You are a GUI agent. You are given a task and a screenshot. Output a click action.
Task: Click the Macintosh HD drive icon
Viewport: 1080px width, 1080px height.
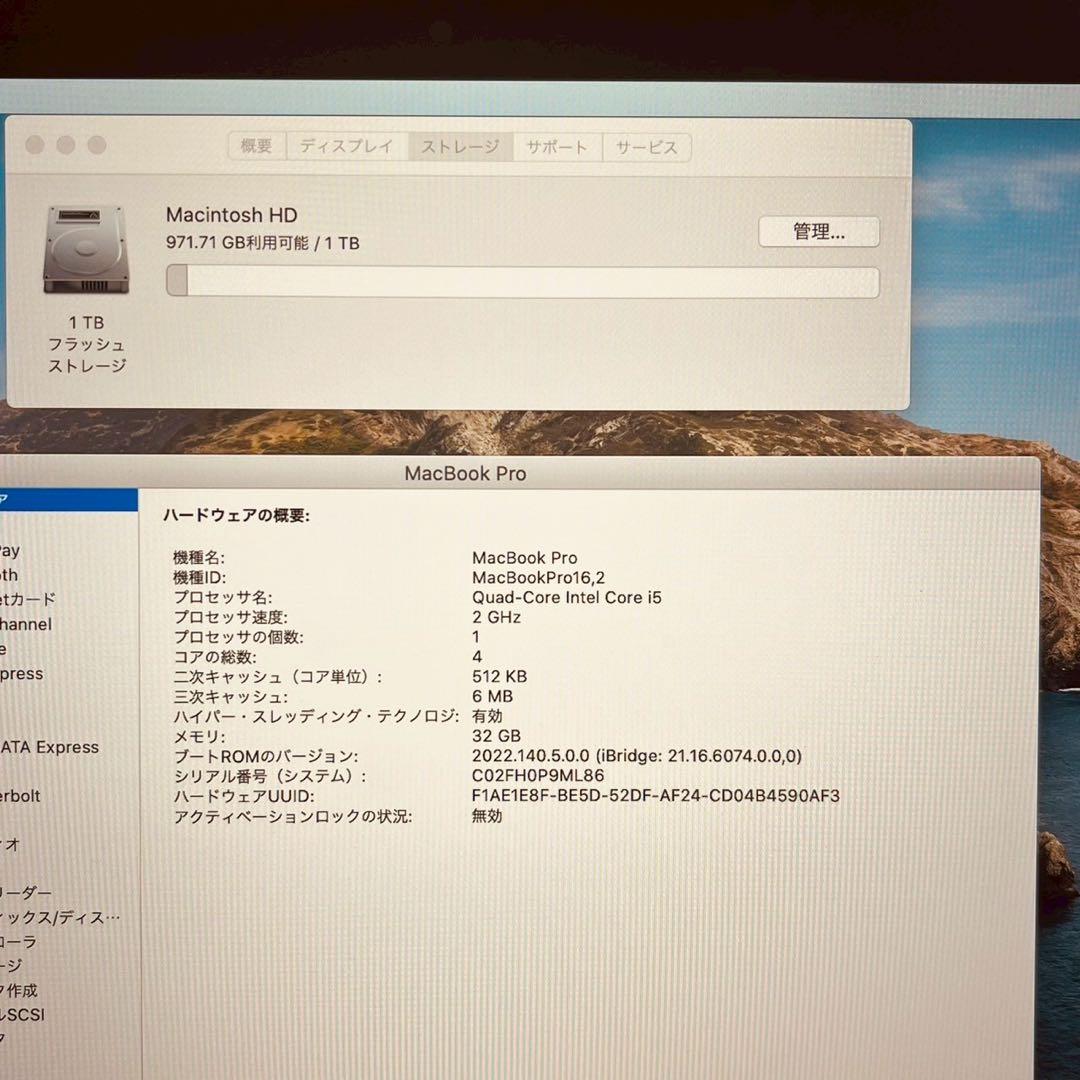click(x=85, y=250)
